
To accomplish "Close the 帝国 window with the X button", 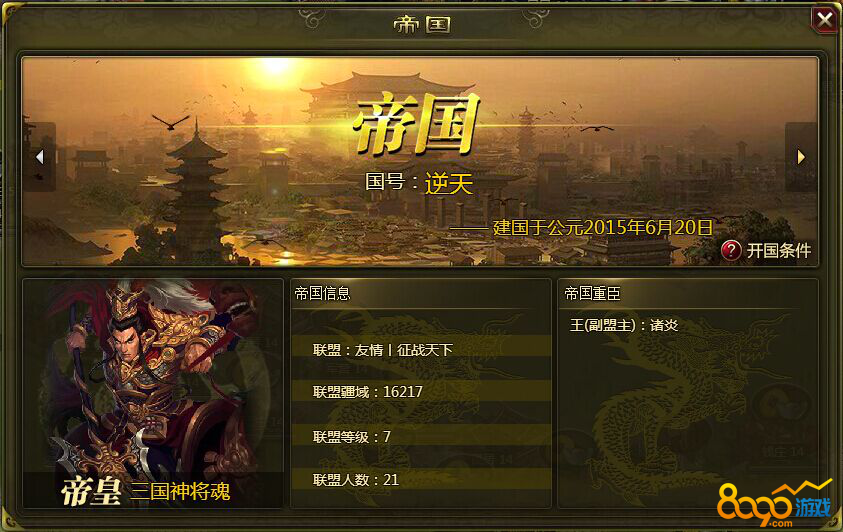I will click(x=824, y=19).
